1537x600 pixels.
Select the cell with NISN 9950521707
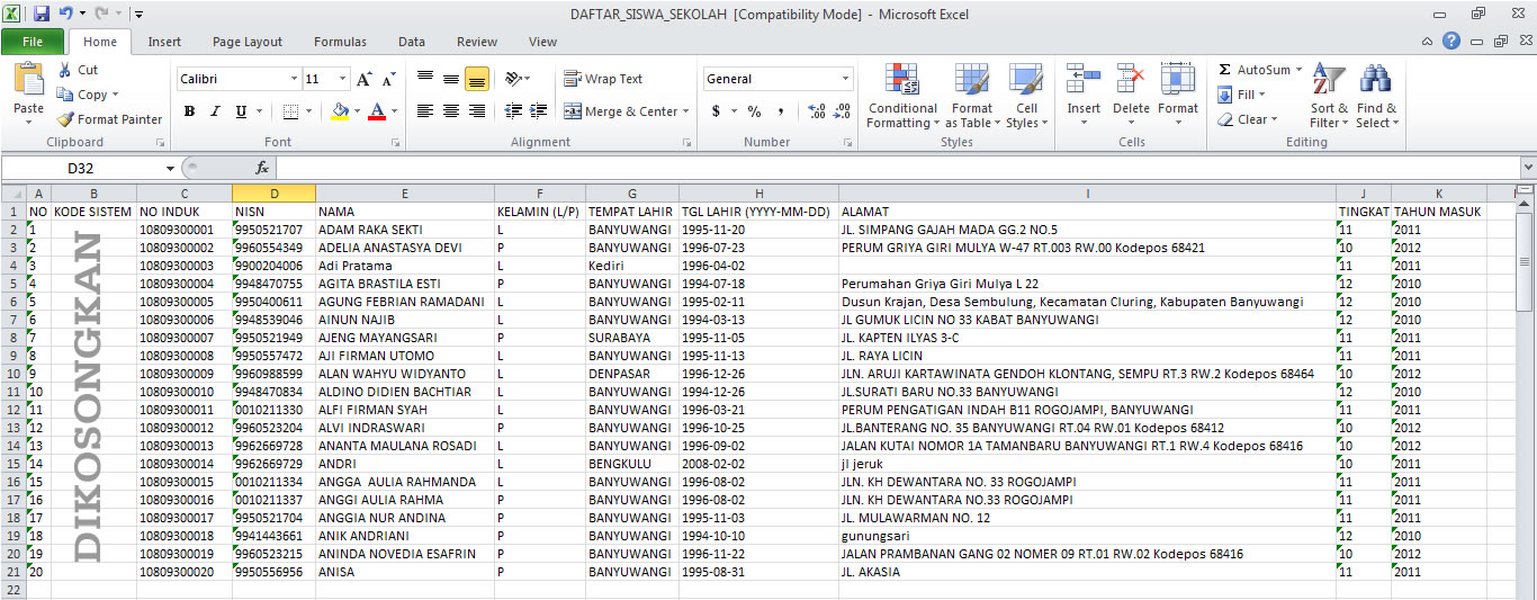[x=274, y=230]
